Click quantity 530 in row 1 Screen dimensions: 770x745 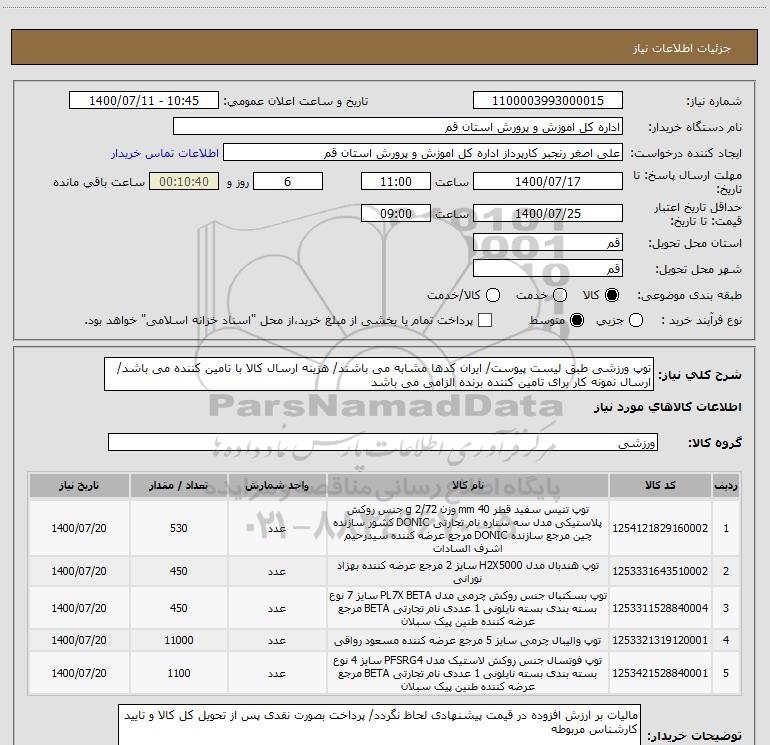pos(179,528)
